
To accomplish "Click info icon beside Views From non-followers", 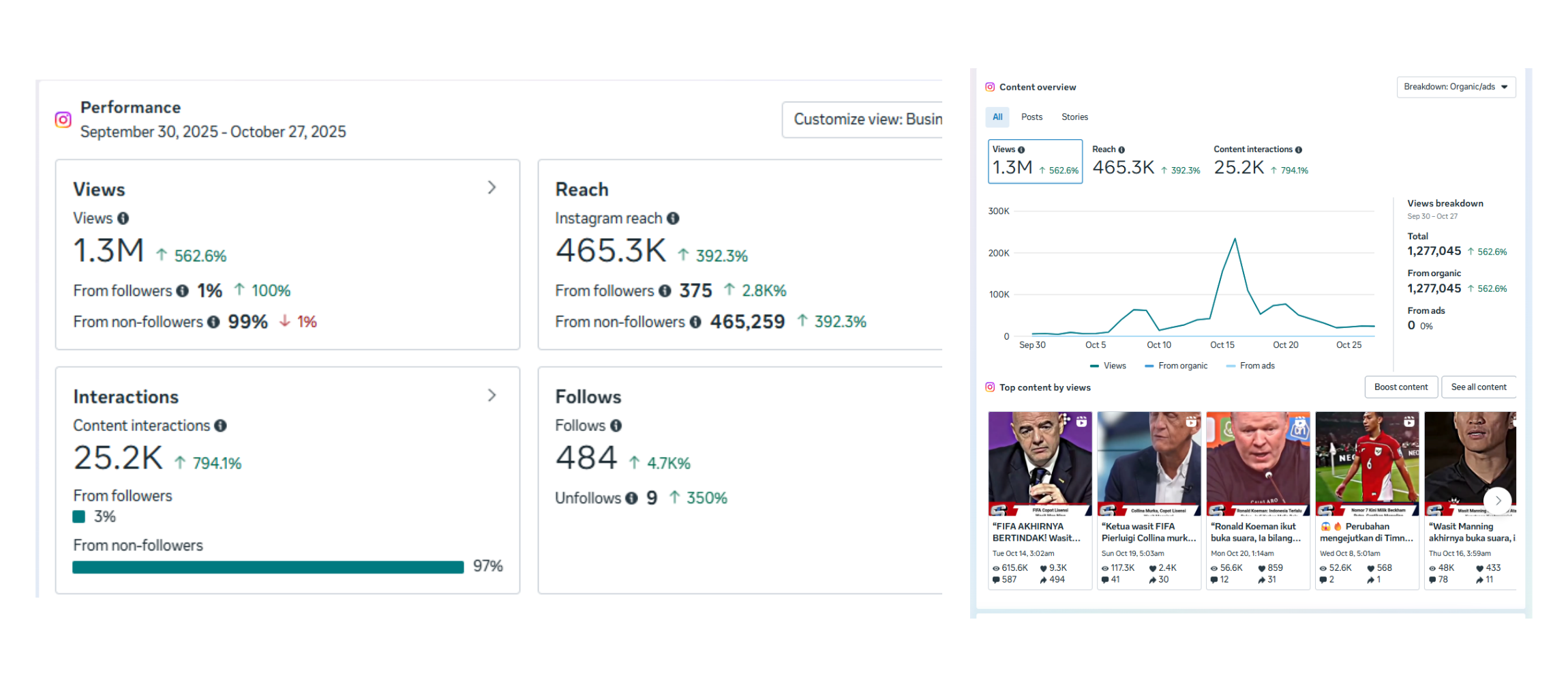I will tap(213, 322).
